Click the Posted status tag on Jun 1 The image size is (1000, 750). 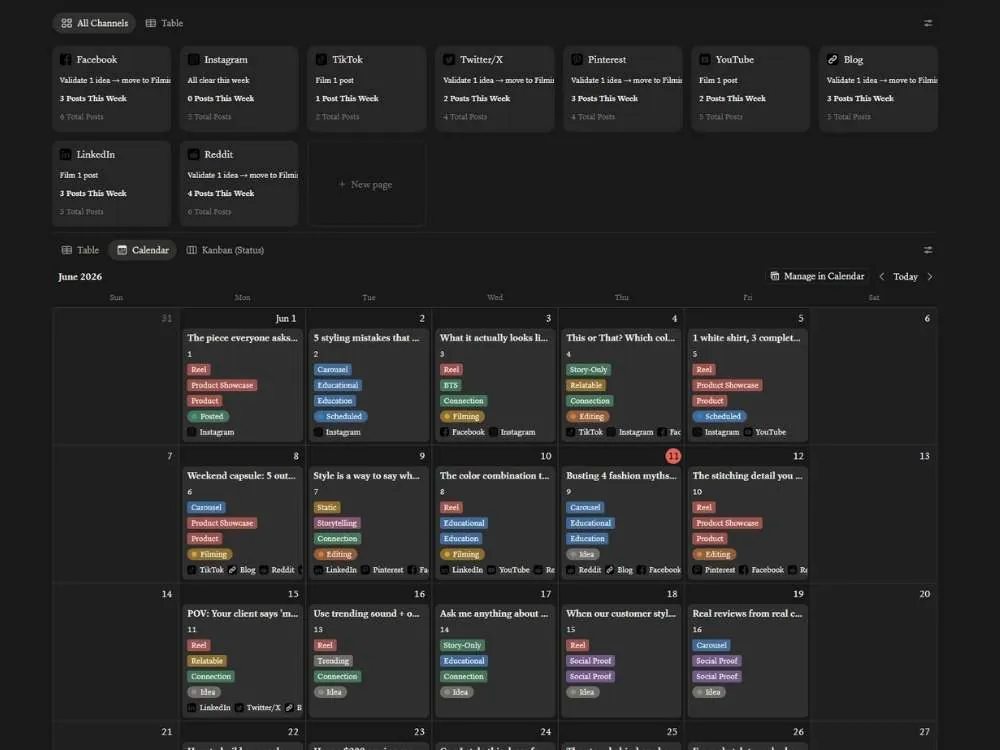(209, 416)
